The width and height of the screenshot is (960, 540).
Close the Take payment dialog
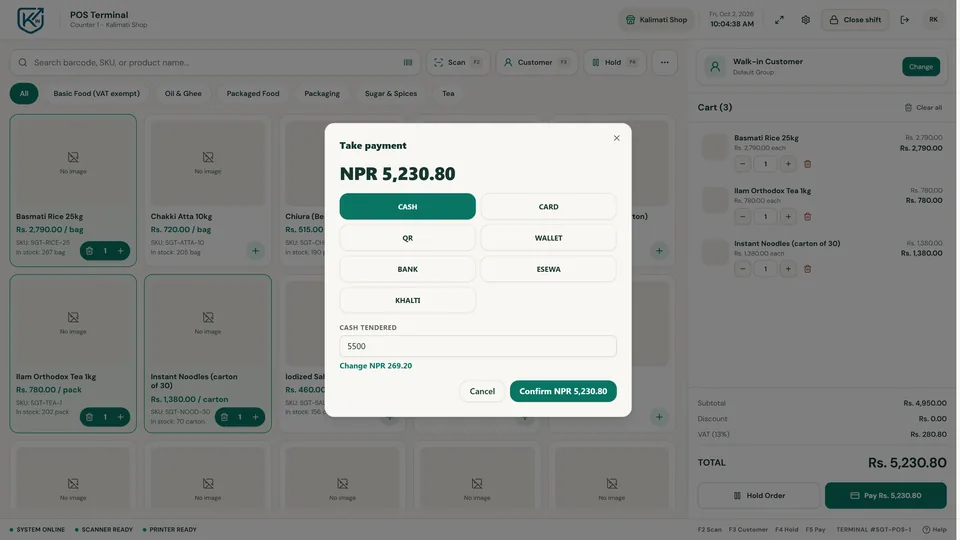pos(617,138)
